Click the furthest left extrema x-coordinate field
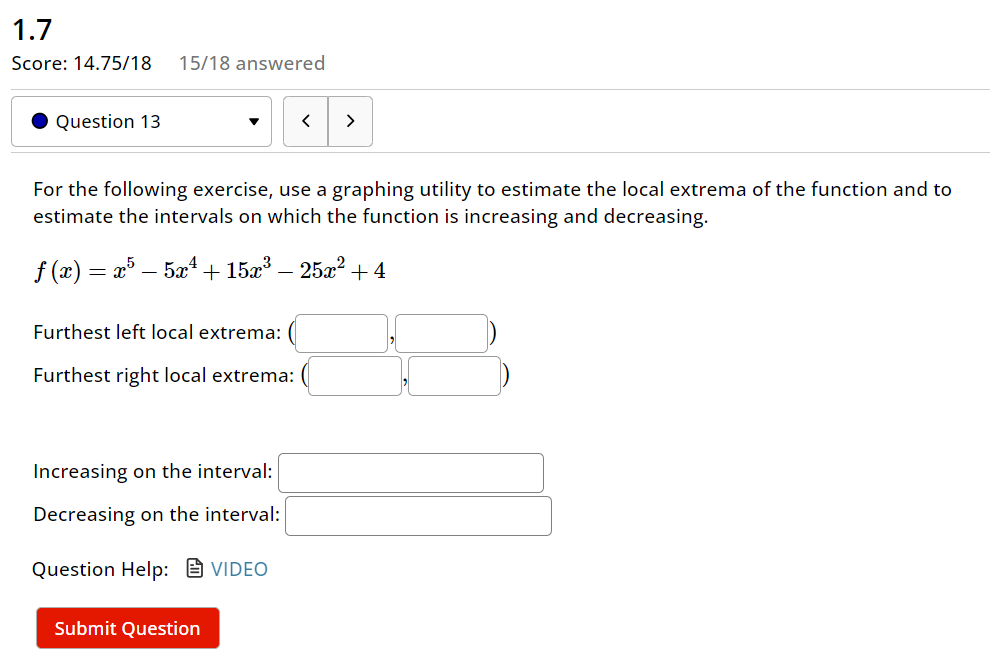 (x=341, y=333)
